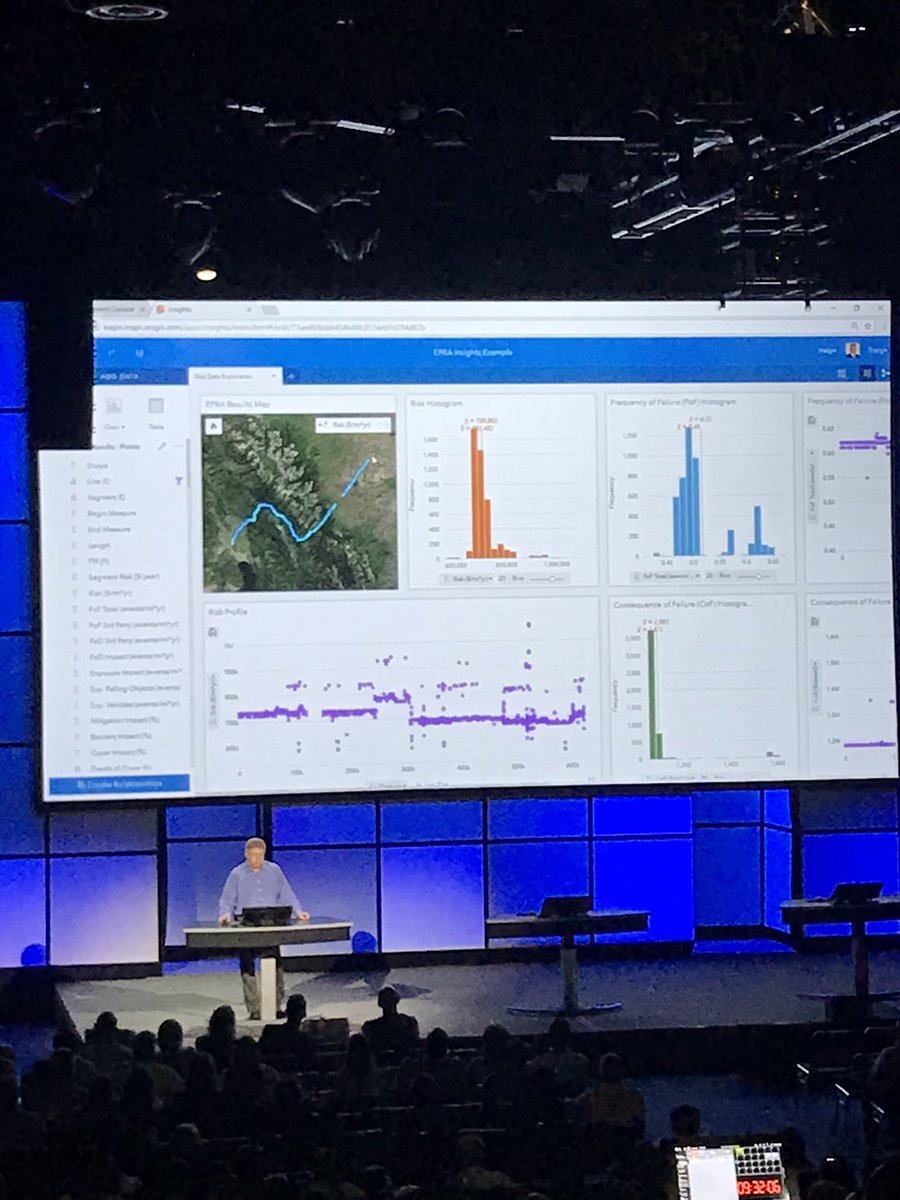The width and height of the screenshot is (900, 1200).
Task: Open the Risk Data Exploration tab dropdown arrow
Action: (x=273, y=376)
